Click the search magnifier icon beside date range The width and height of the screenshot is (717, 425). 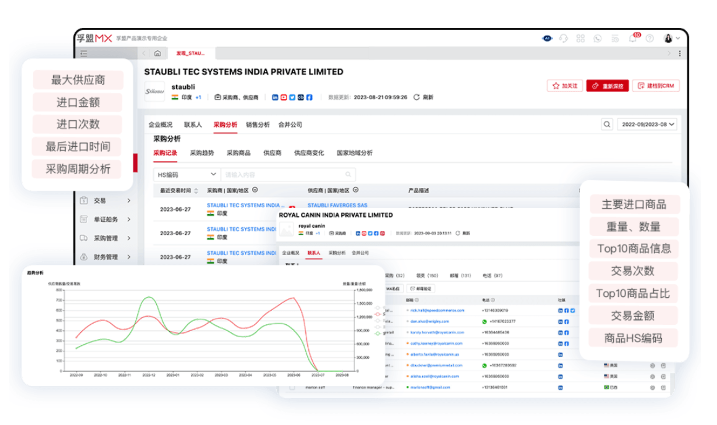[607, 125]
